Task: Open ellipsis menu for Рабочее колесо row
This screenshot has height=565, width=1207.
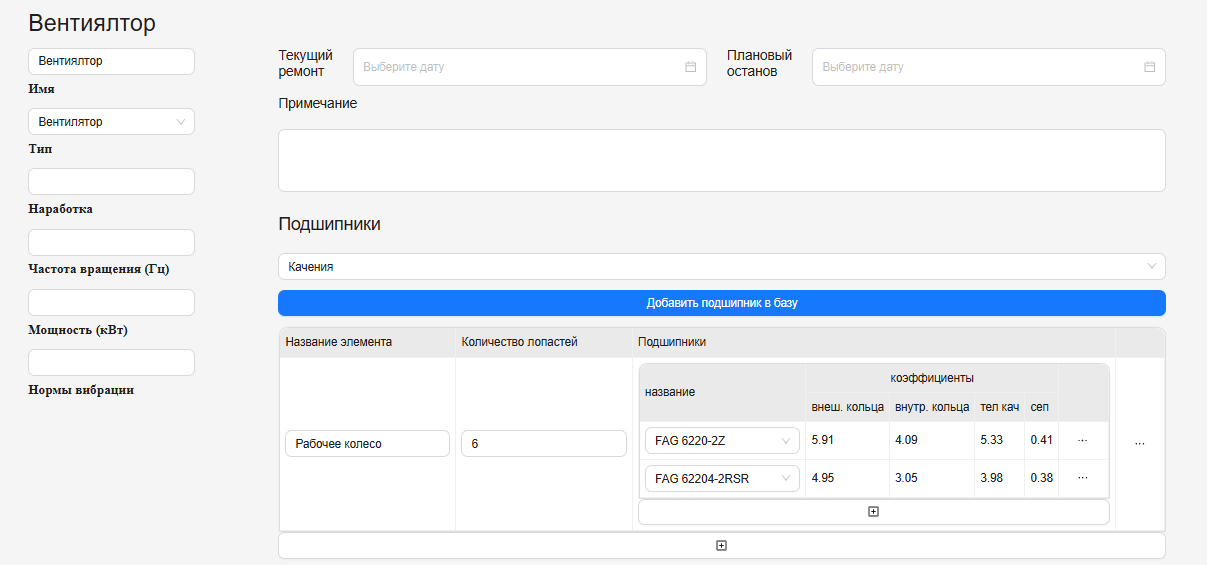Action: coord(1139,444)
